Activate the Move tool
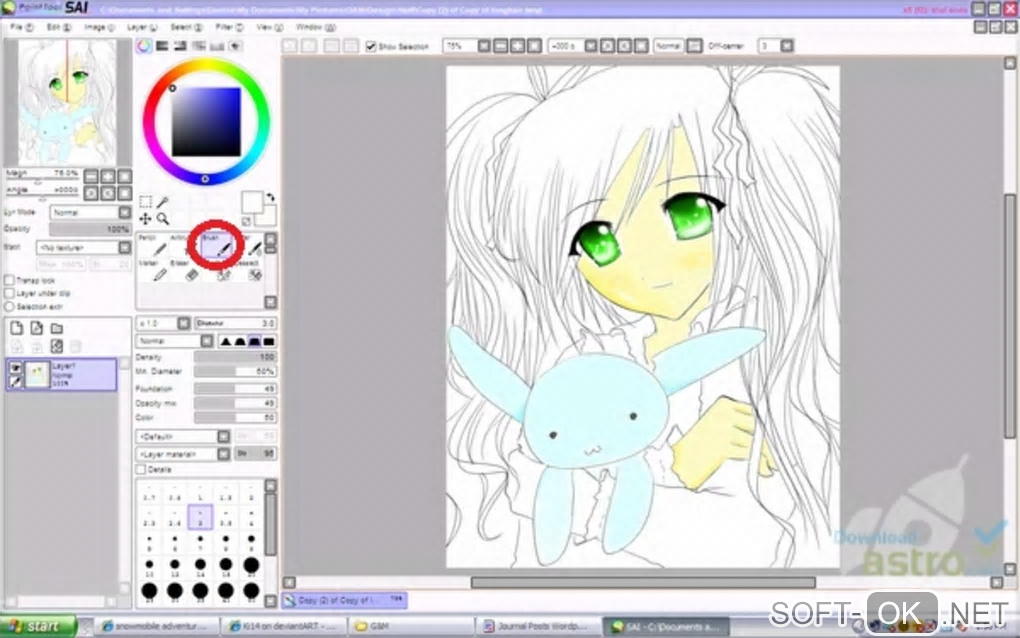The image size is (1020, 638). click(146, 219)
